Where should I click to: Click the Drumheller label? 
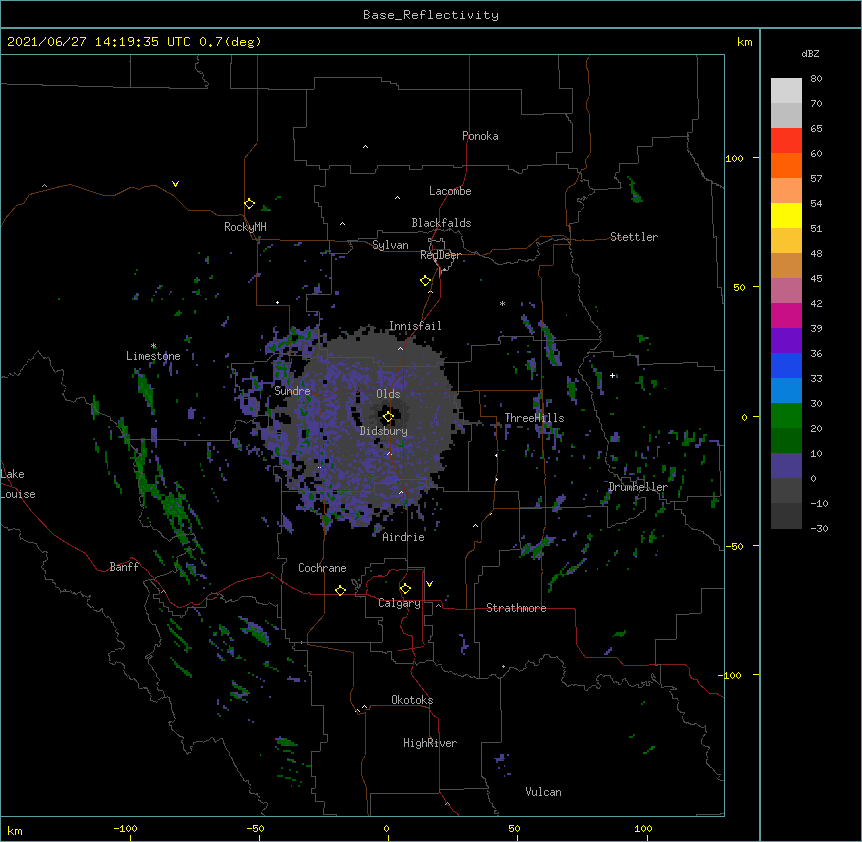(x=638, y=487)
